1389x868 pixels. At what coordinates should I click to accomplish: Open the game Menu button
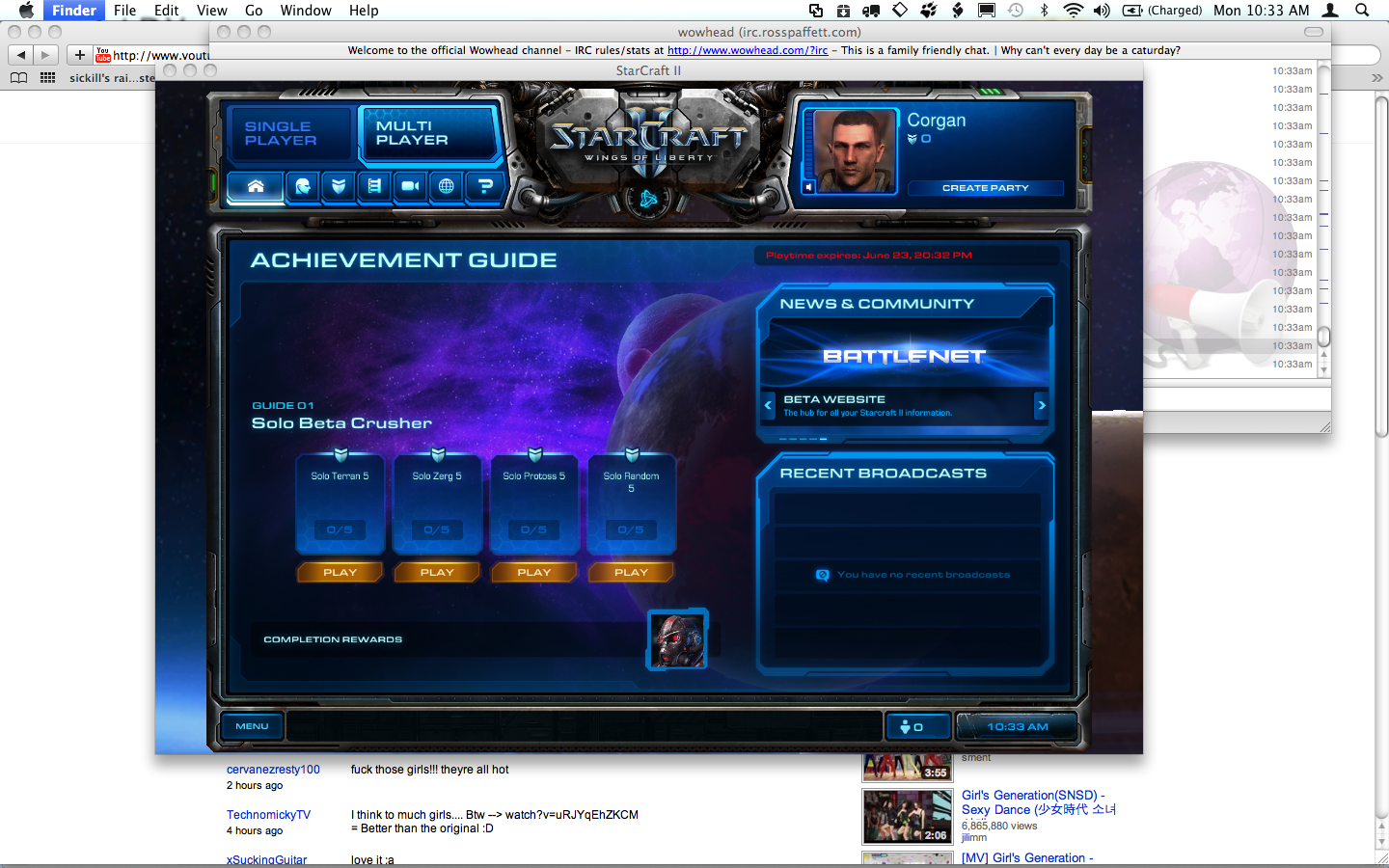252,726
